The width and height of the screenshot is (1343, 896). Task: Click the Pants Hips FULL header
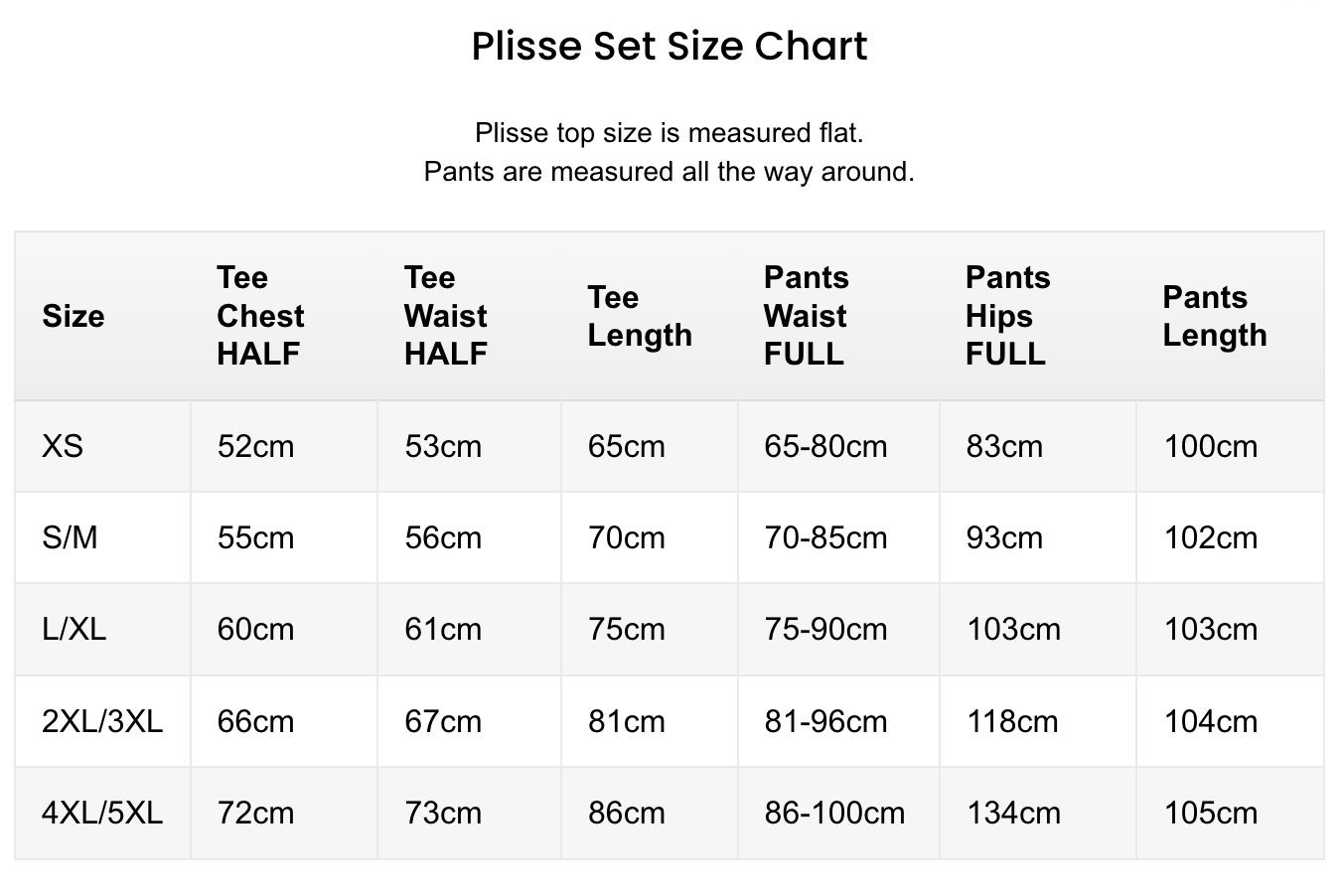tap(1007, 316)
